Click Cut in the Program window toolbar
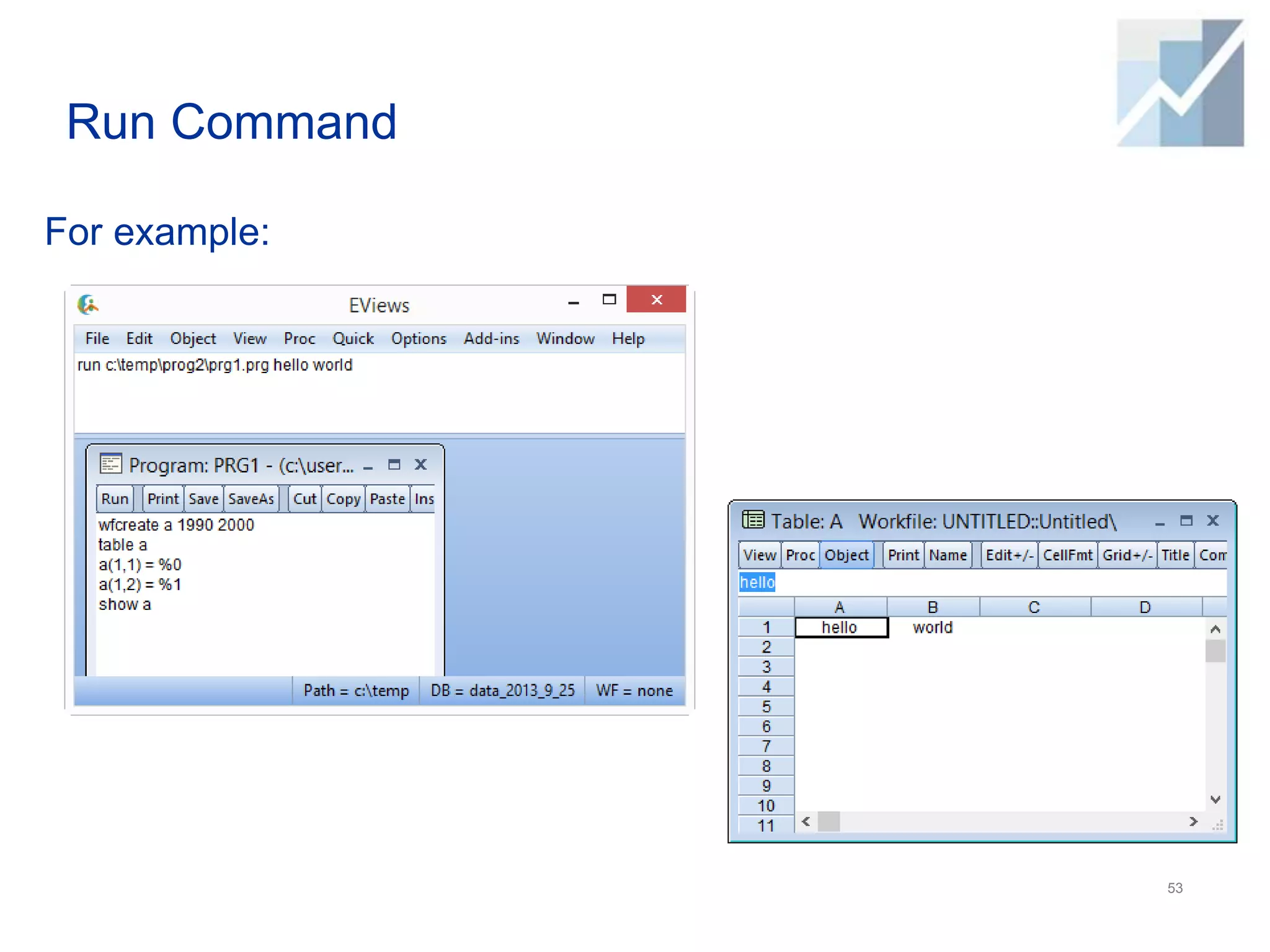This screenshot has height=952, width=1270. pos(304,499)
